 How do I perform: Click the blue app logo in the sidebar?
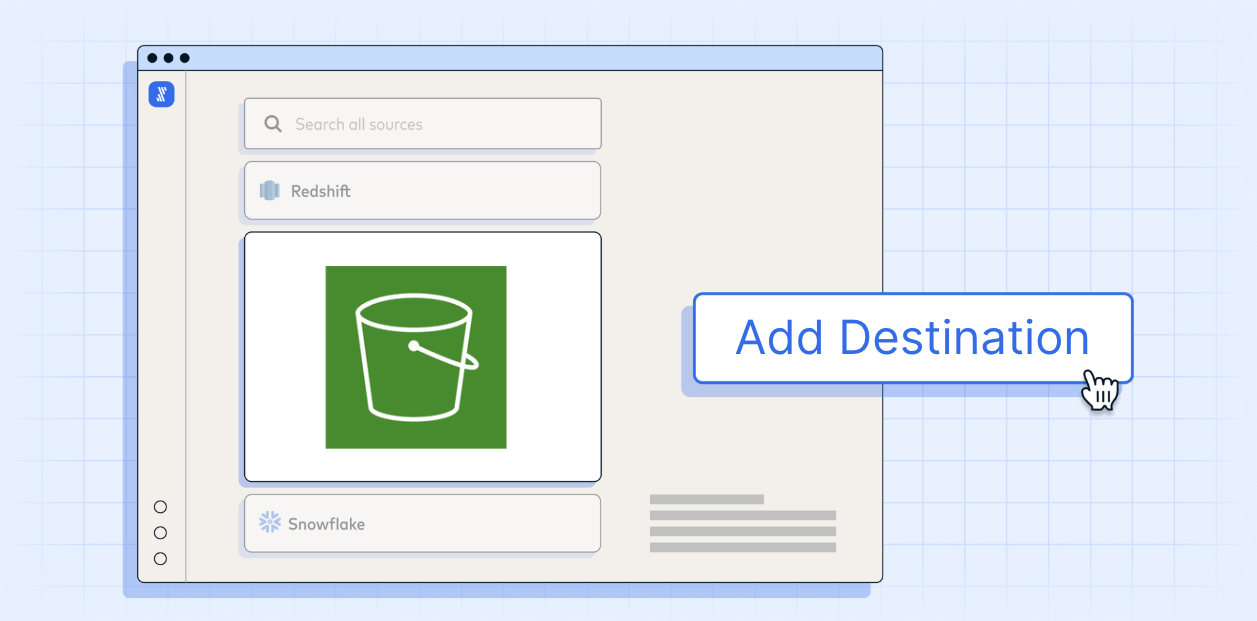tap(161, 94)
